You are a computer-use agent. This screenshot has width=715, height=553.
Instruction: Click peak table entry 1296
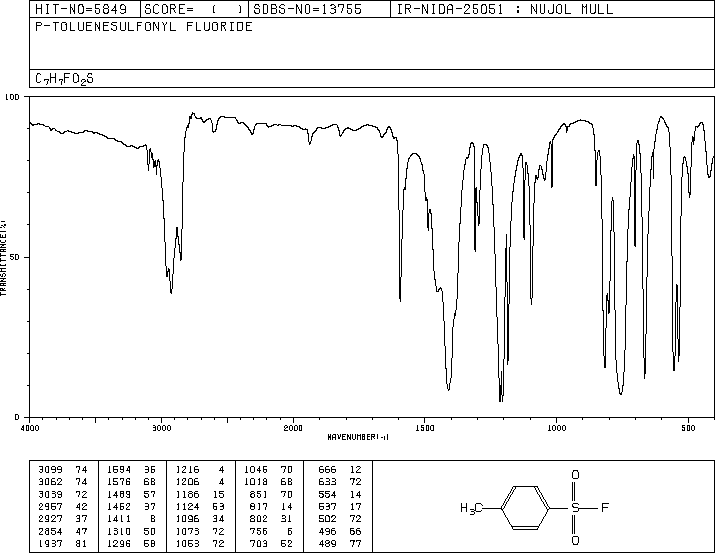point(119,543)
